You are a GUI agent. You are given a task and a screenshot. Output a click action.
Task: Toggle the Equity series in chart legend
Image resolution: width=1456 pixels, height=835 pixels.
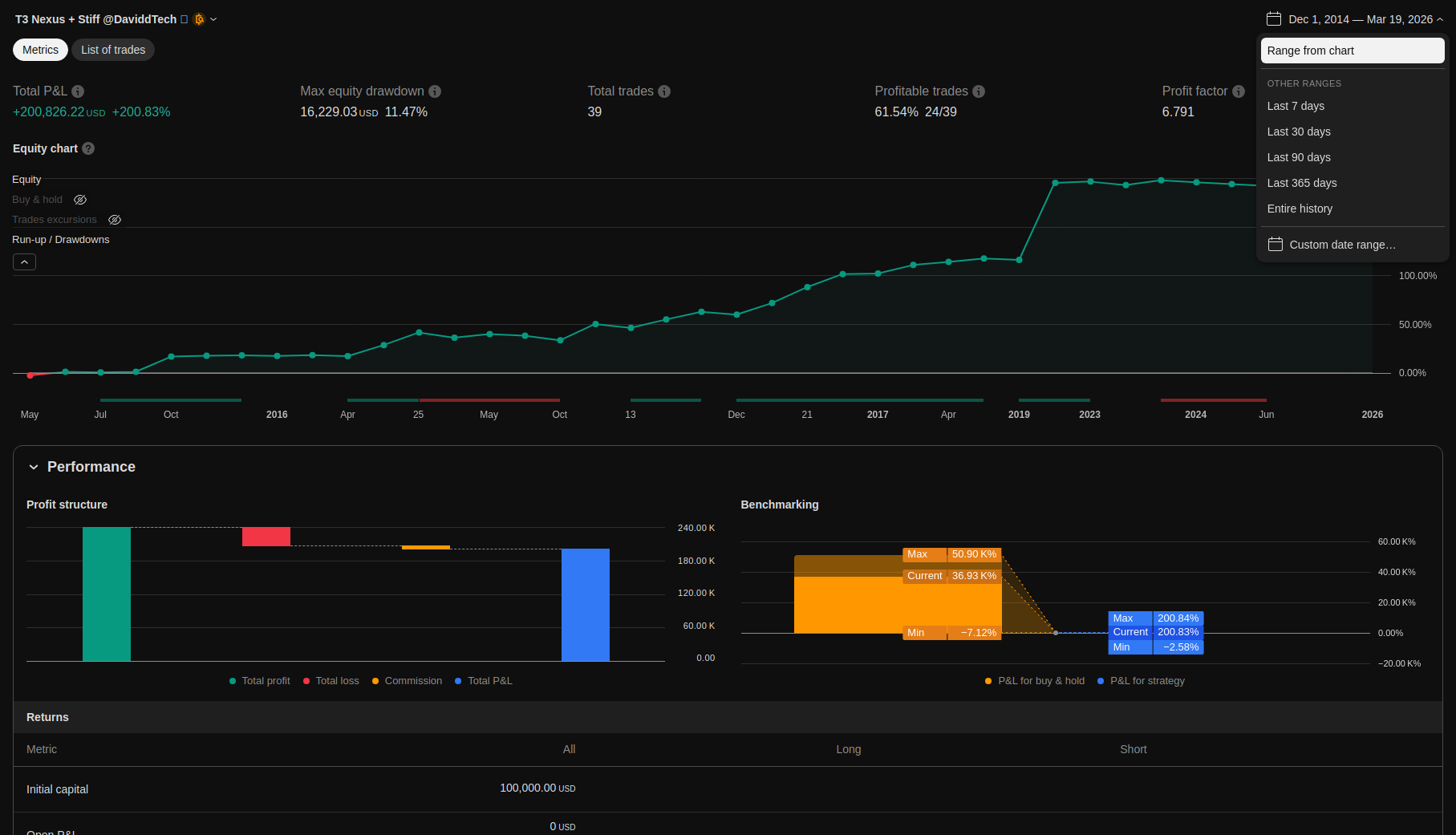26,180
